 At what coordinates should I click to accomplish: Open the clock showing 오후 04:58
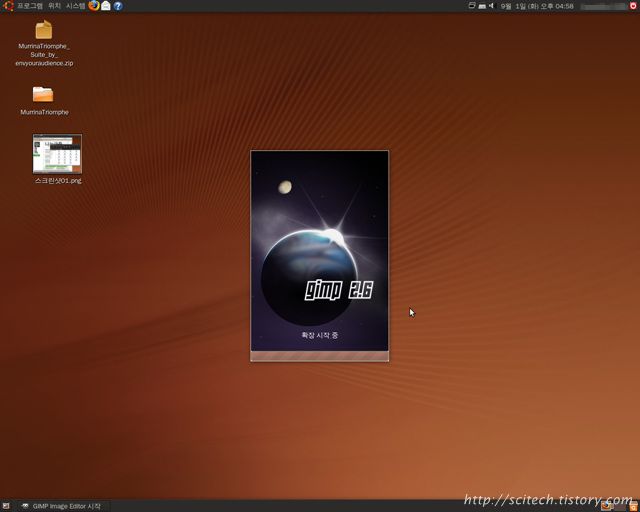point(537,6)
